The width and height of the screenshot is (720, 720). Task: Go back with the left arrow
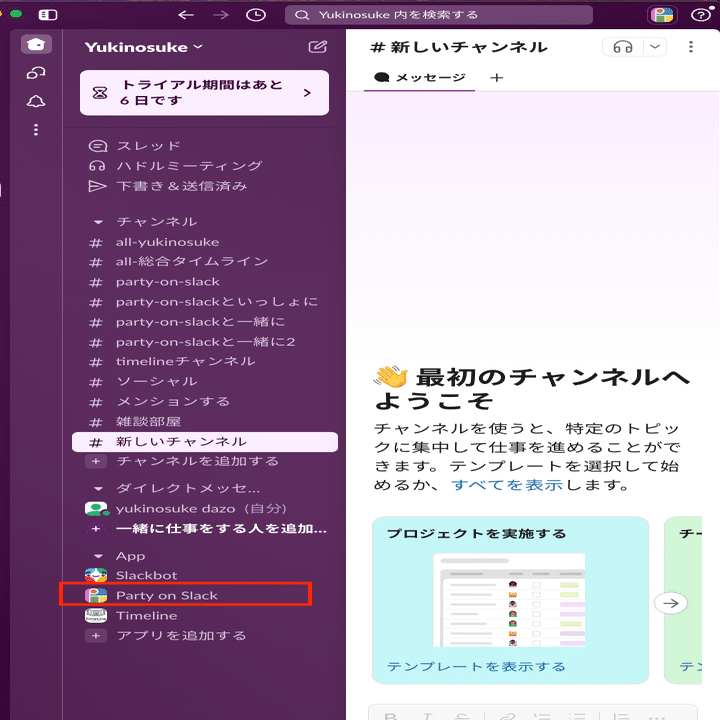coord(186,15)
